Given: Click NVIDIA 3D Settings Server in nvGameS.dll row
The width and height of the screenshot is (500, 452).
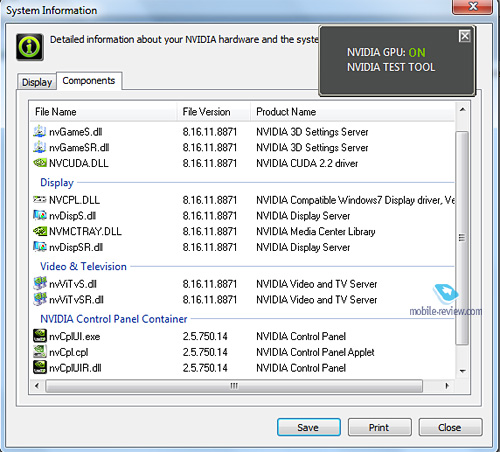Looking at the screenshot, I should pos(312,132).
